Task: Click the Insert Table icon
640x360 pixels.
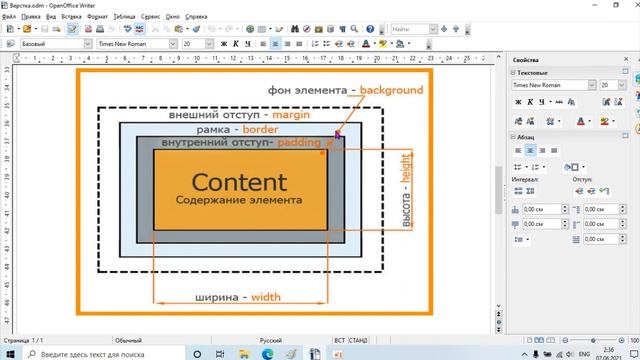Action: [x=262, y=29]
